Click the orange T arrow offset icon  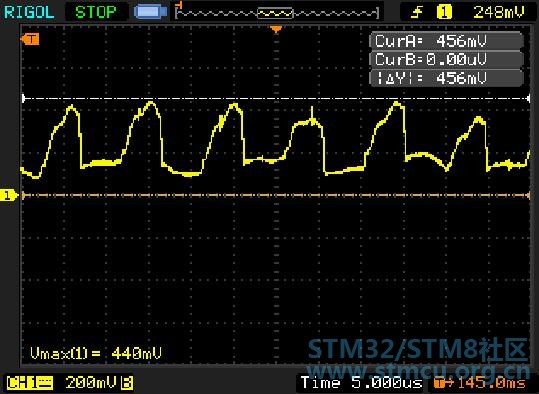tap(443, 383)
